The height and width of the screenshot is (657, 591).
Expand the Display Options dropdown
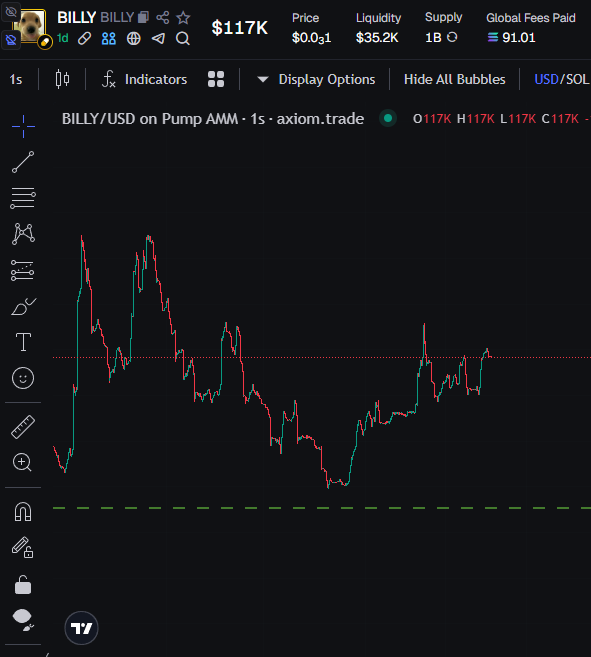point(316,79)
